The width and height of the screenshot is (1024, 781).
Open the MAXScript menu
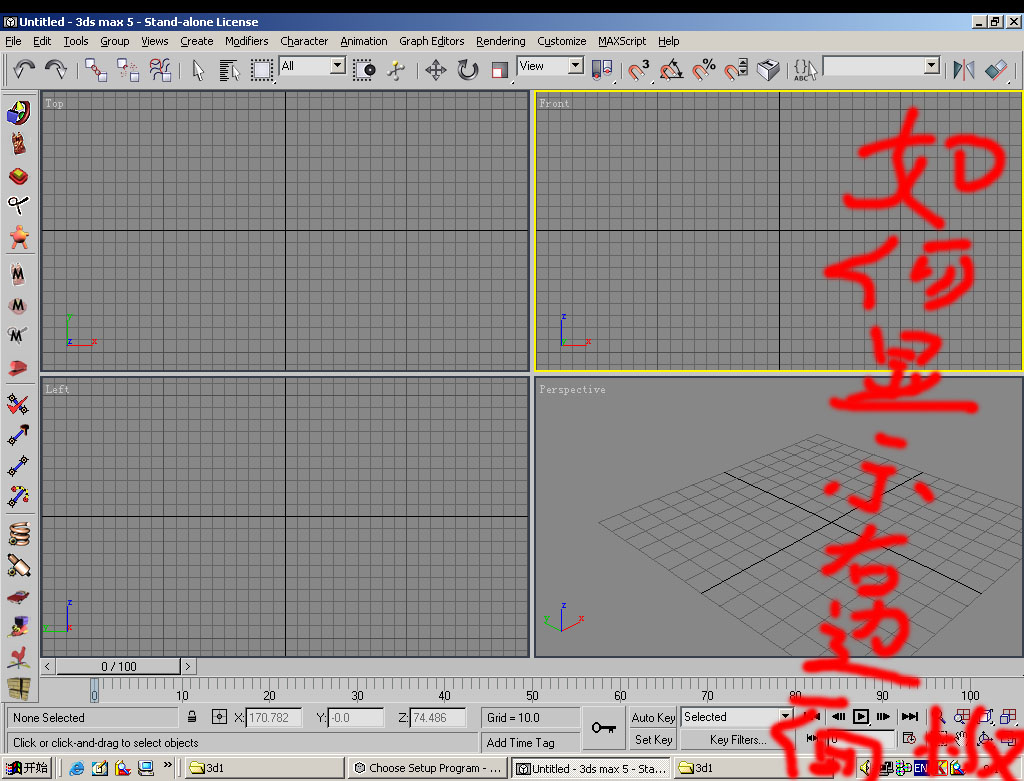point(622,41)
